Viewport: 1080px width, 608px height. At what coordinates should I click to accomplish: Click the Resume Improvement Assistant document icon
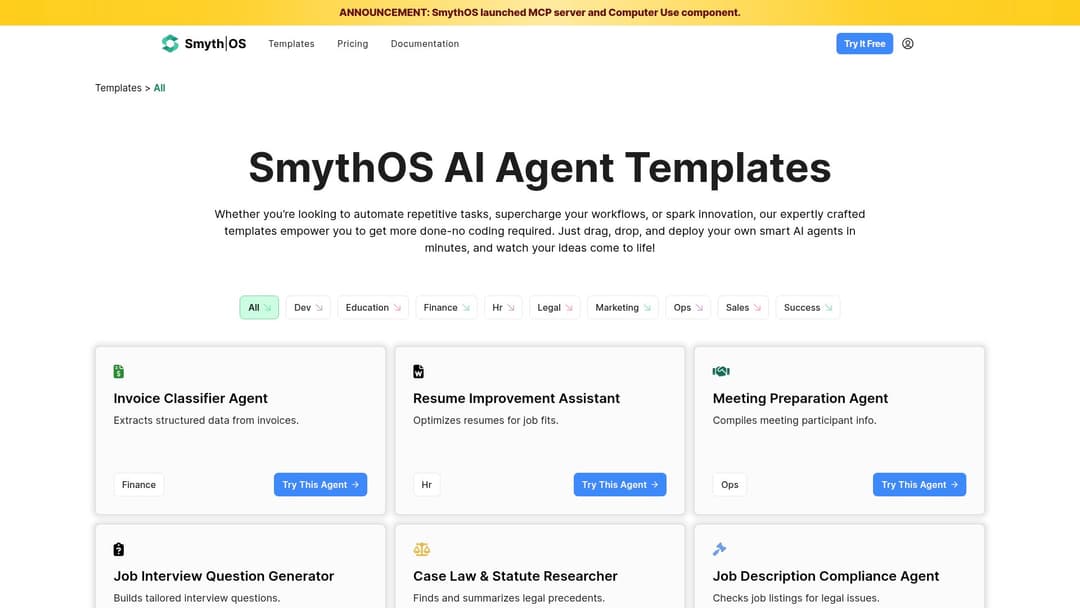[418, 371]
